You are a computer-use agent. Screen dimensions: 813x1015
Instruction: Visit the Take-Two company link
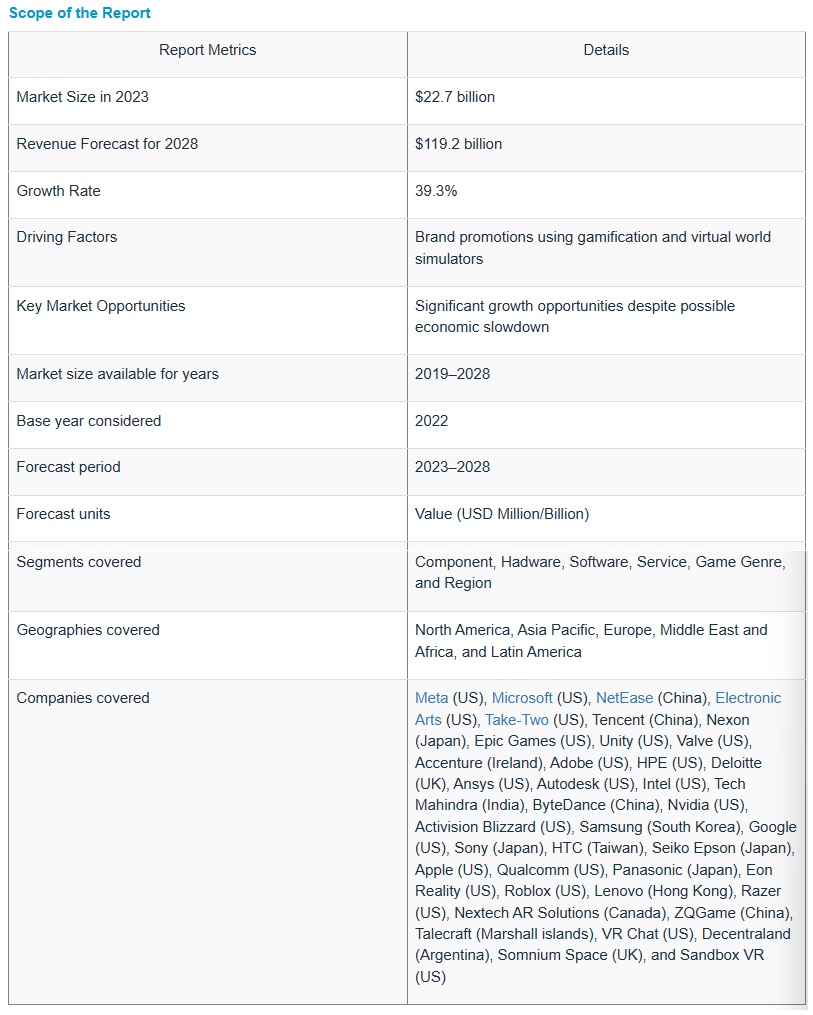[x=517, y=720]
